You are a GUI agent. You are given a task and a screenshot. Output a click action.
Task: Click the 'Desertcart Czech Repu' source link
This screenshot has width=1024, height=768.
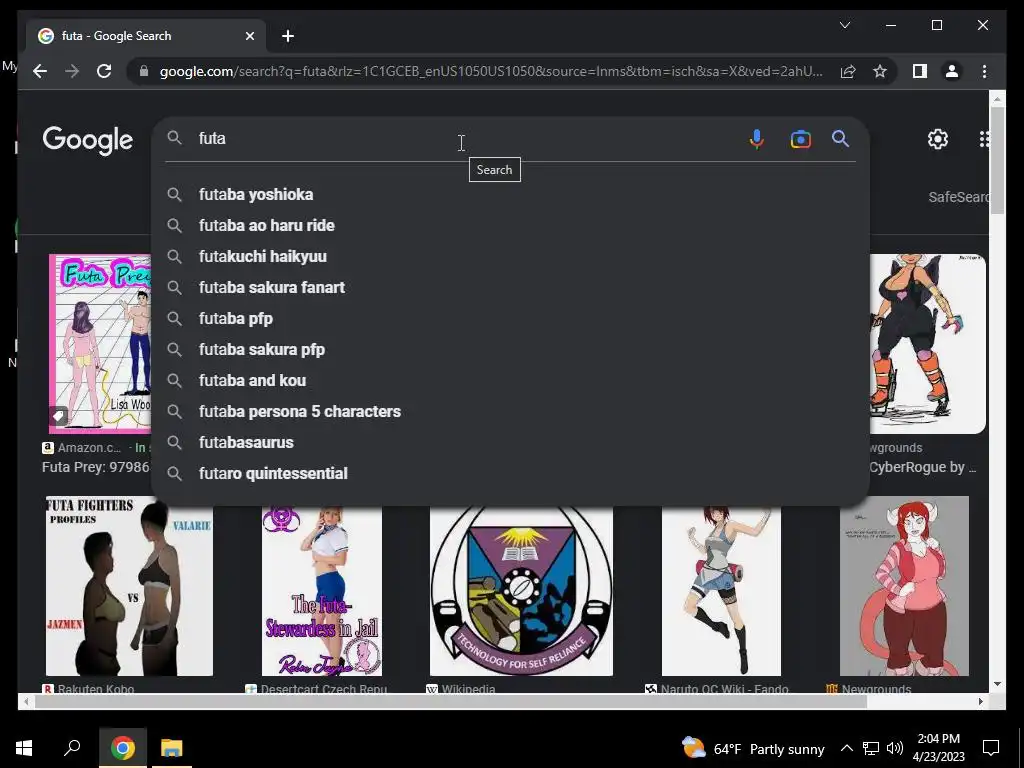(x=323, y=688)
